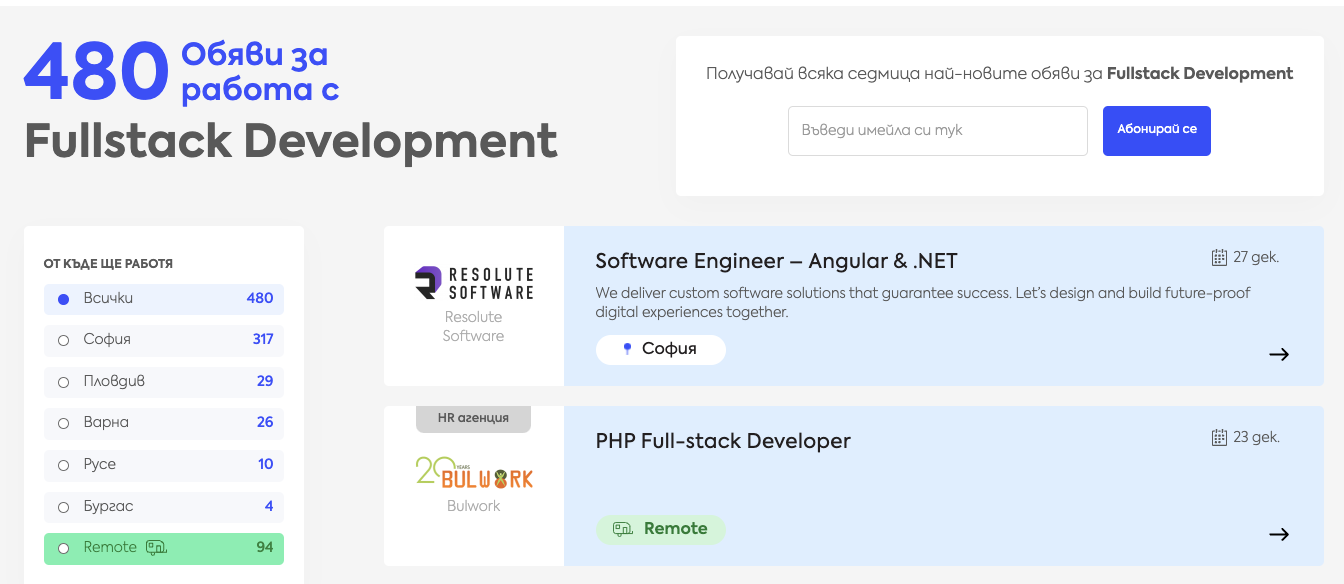This screenshot has height=584, width=1344.
Task: Click the Абонирай се subscribe button
Action: [x=1157, y=131]
